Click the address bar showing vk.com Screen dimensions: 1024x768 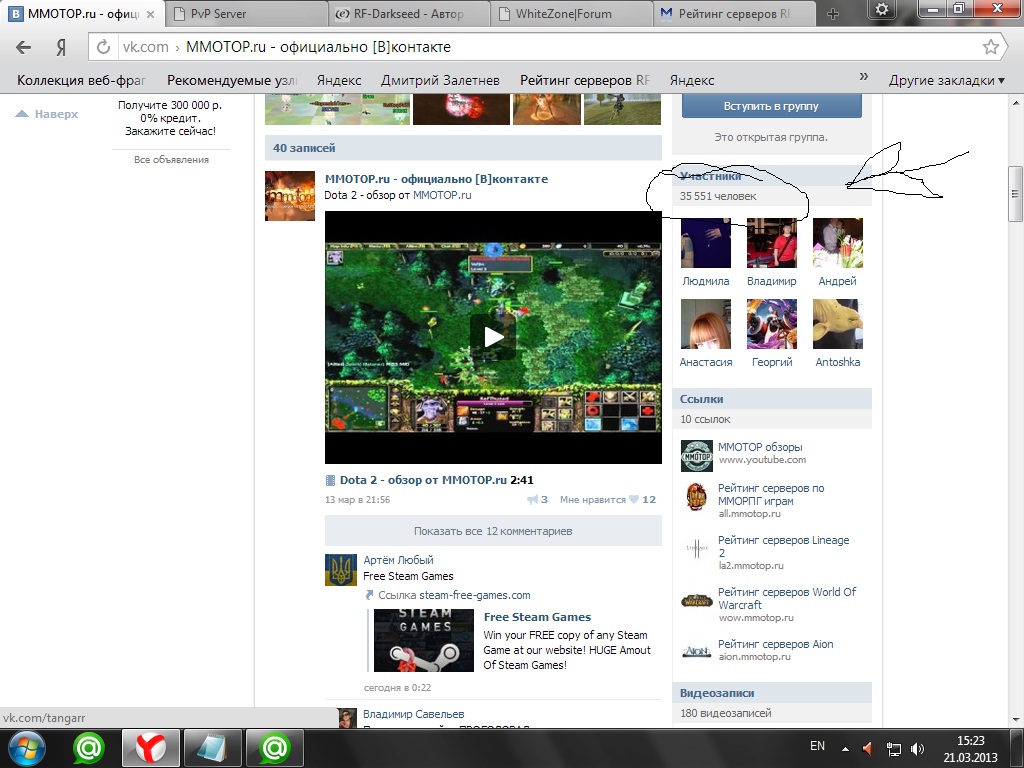[x=549, y=47]
